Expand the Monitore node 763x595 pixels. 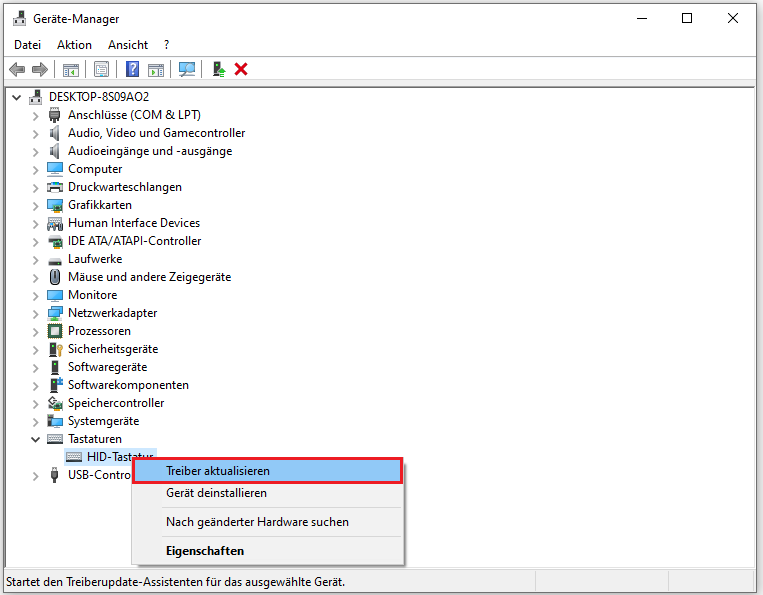point(35,296)
